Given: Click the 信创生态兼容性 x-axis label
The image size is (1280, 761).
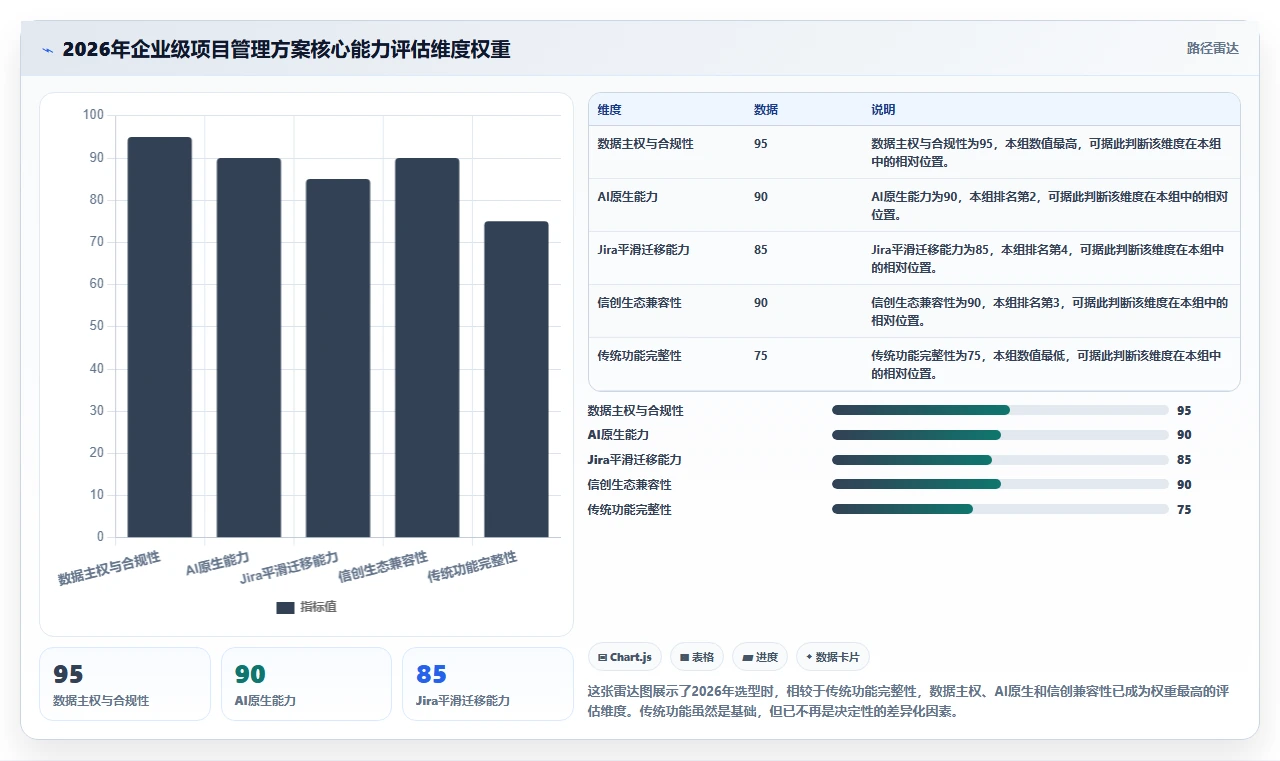Looking at the screenshot, I should (x=383, y=566).
